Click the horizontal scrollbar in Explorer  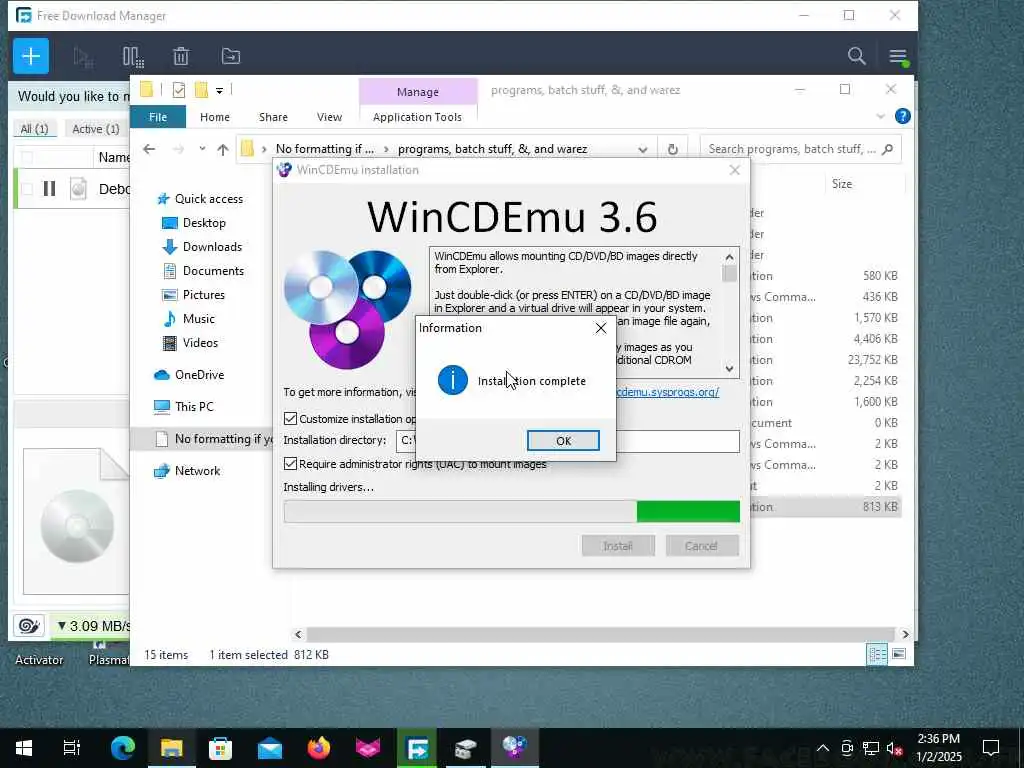[600, 634]
